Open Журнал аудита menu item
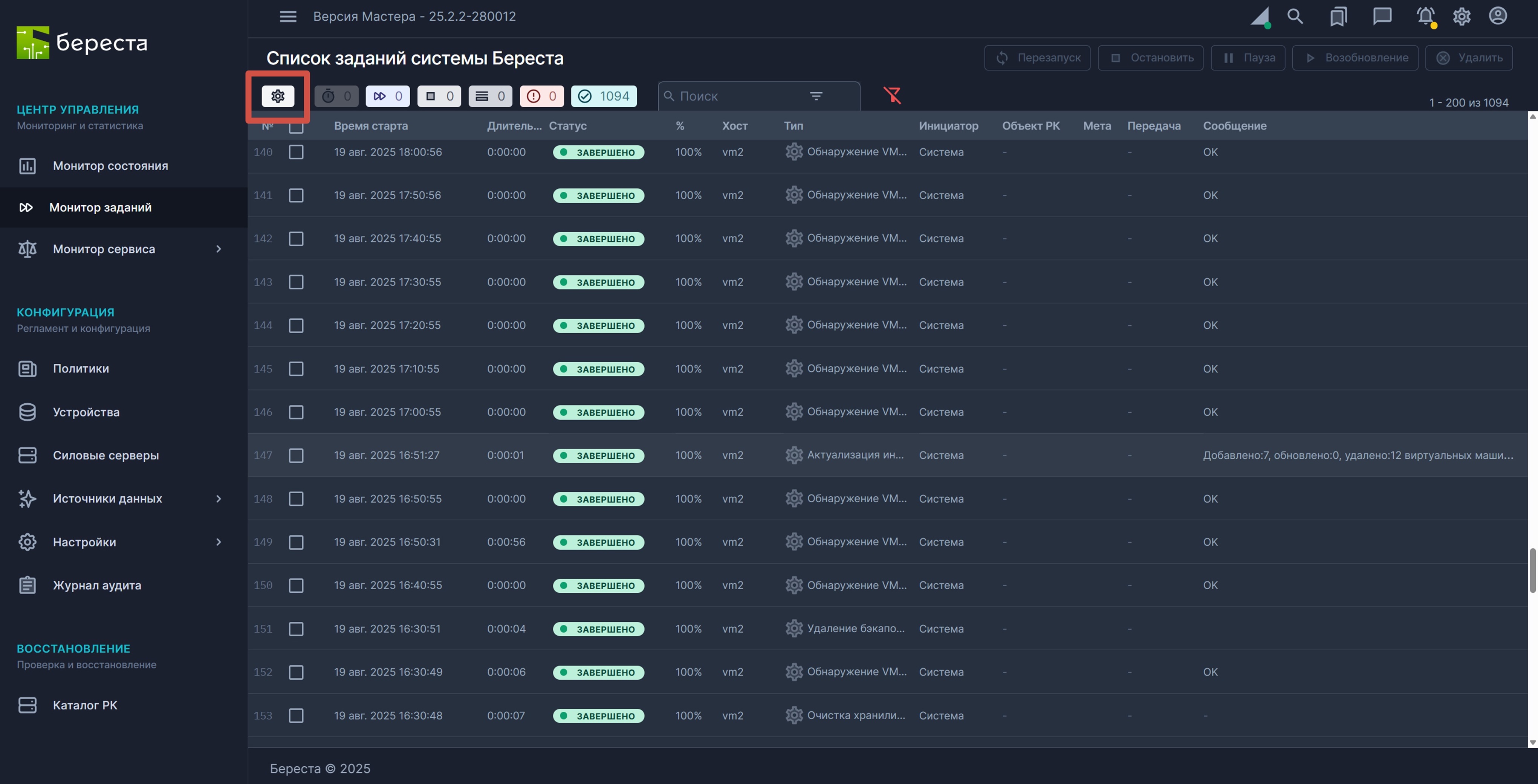 97,585
